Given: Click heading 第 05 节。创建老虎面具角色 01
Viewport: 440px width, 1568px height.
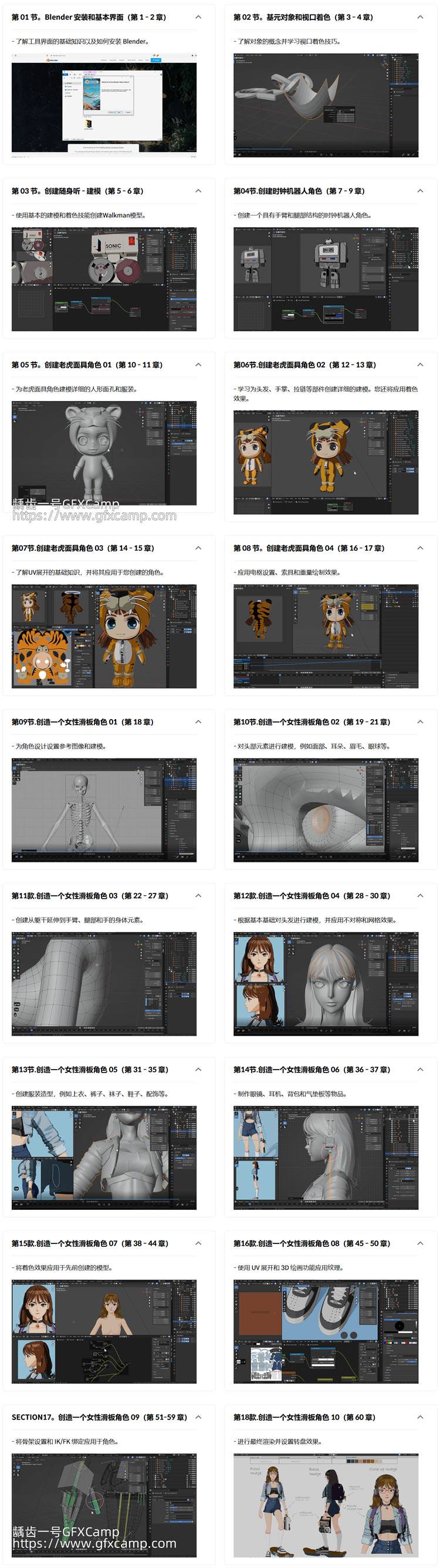Looking at the screenshot, I should (x=87, y=365).
